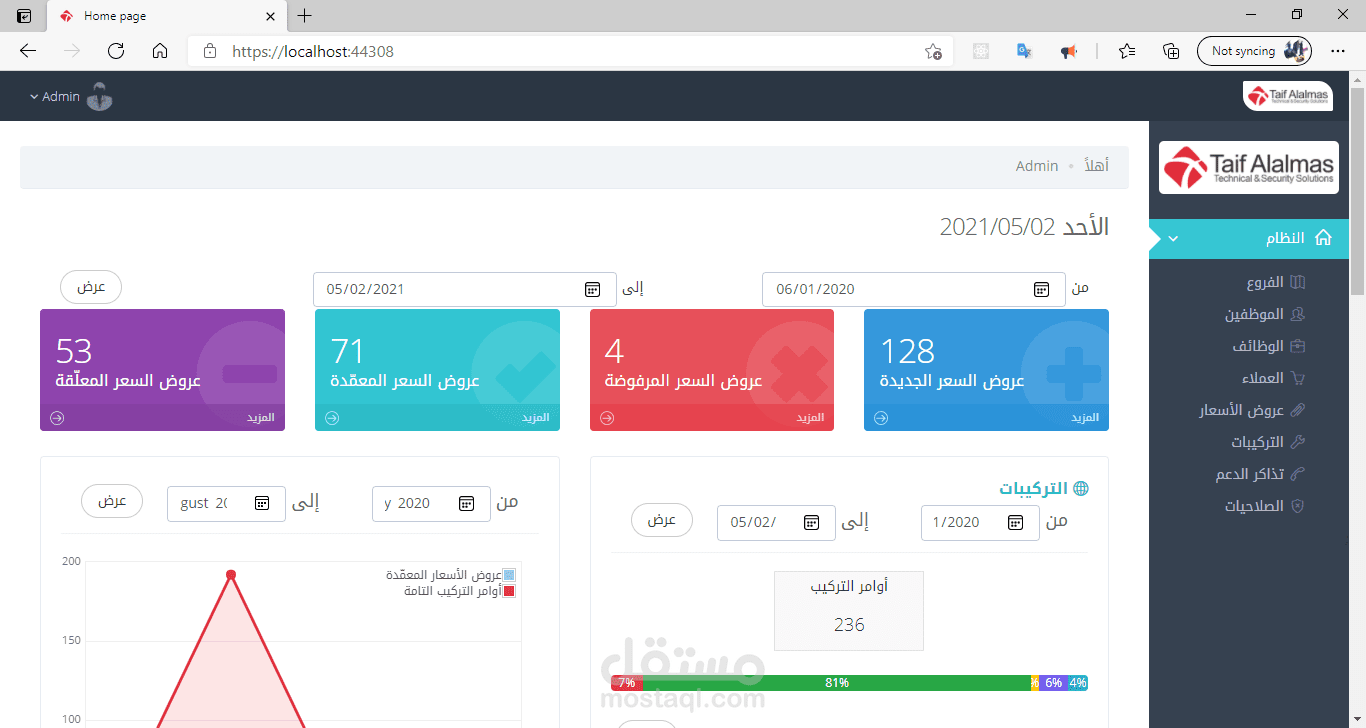Open calendar picker of chart panel 'إلى' date
The image size is (1366, 728).
(x=262, y=503)
